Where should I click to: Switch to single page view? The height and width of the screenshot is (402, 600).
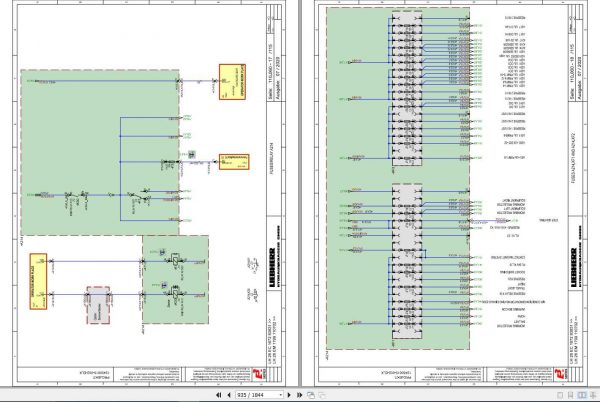coord(560,395)
